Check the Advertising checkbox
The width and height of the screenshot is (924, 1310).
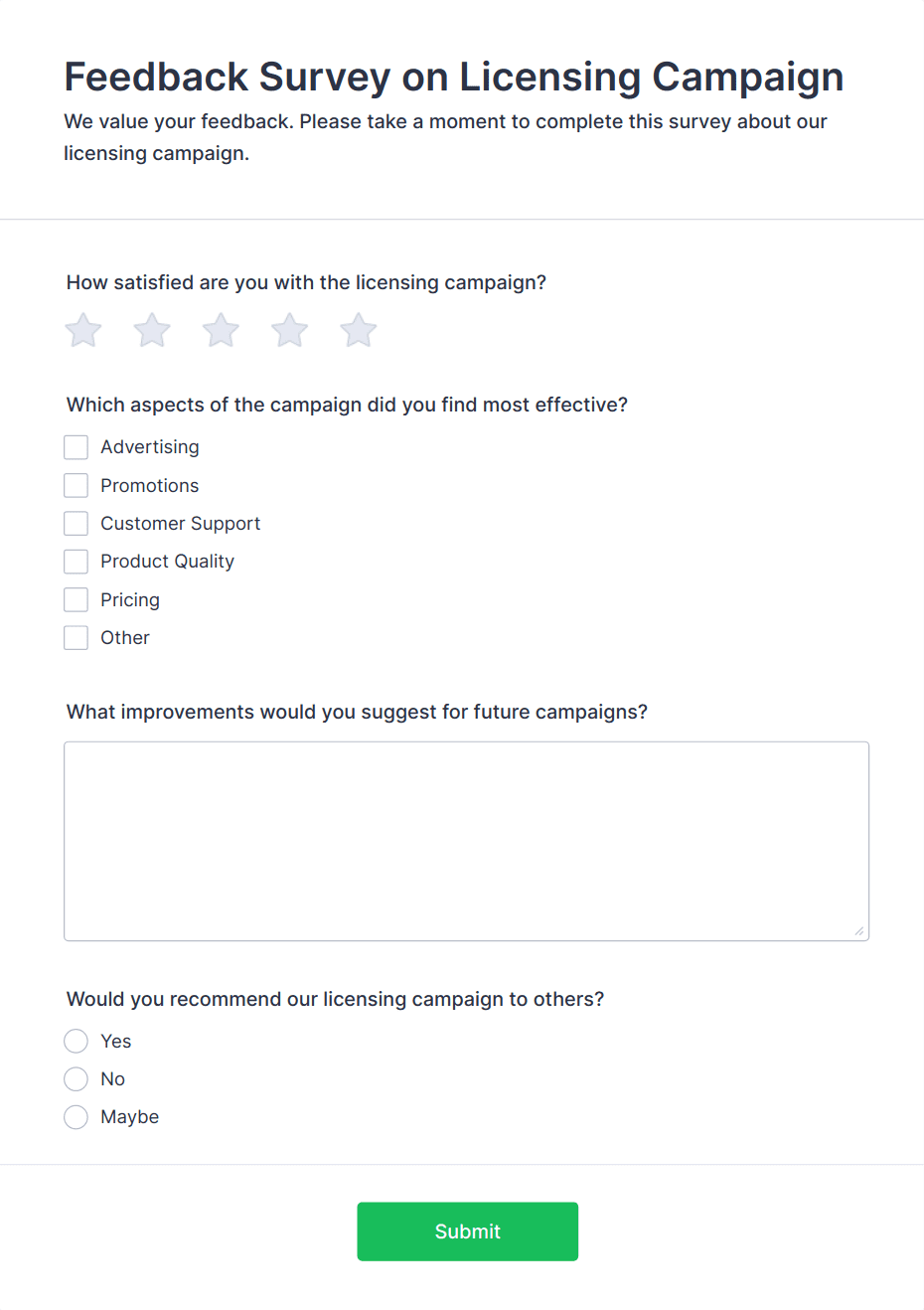pyautogui.click(x=77, y=447)
